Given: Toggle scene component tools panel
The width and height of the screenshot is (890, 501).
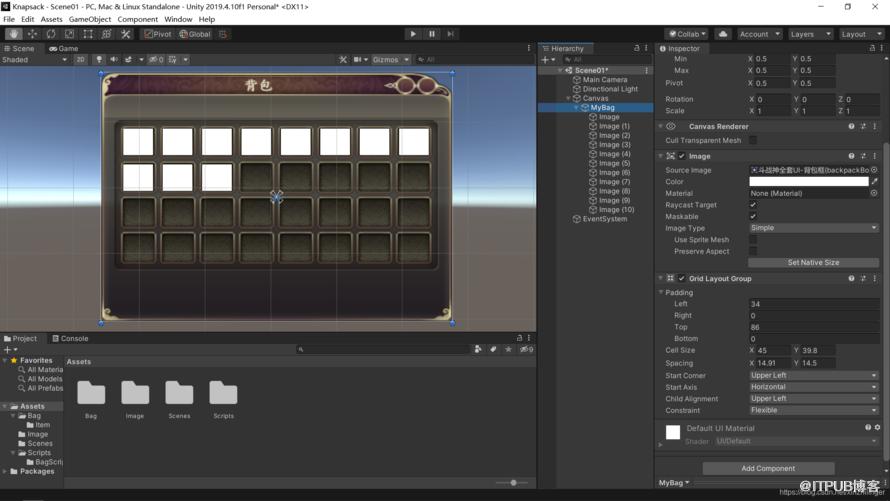Looking at the screenshot, I should coord(343,60).
